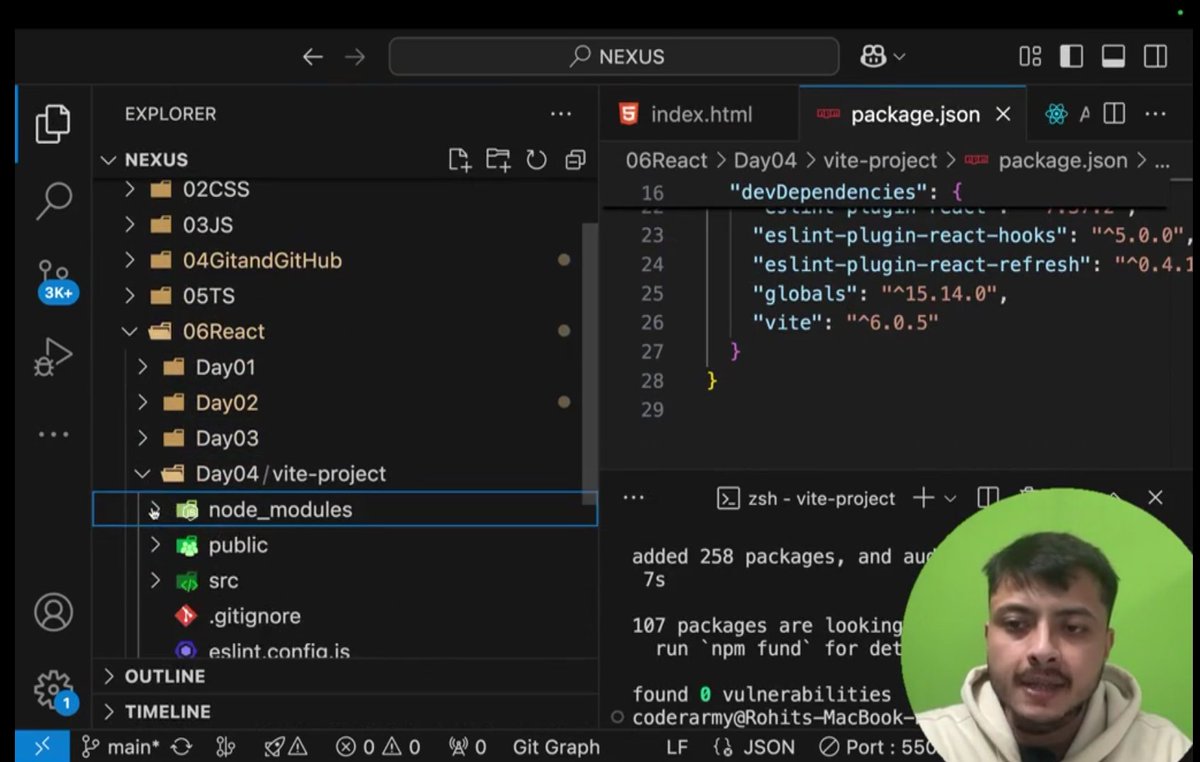Select the package.json editor tab

tap(913, 114)
